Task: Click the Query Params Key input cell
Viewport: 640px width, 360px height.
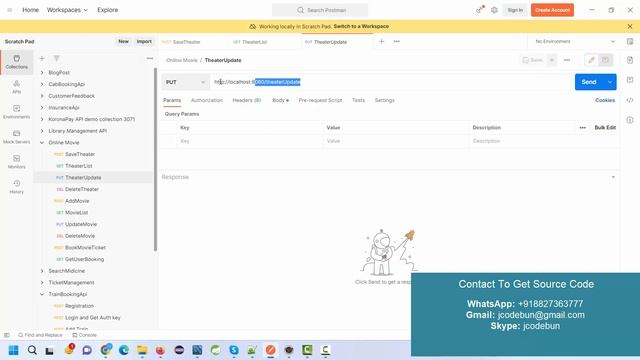Action: tap(250, 141)
